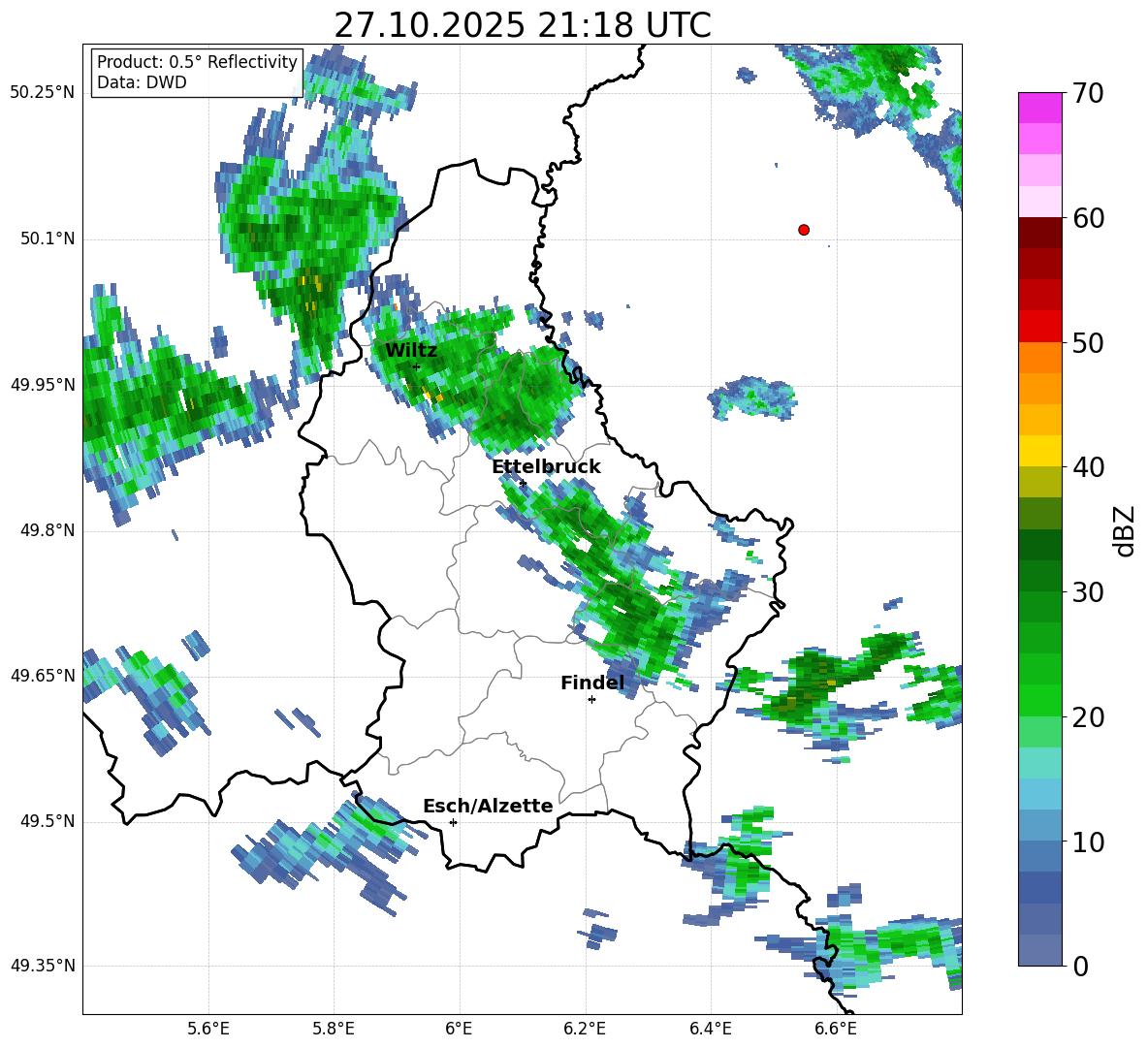
Task: Click the 6.2°E longitude label
Action: pyautogui.click(x=585, y=1029)
